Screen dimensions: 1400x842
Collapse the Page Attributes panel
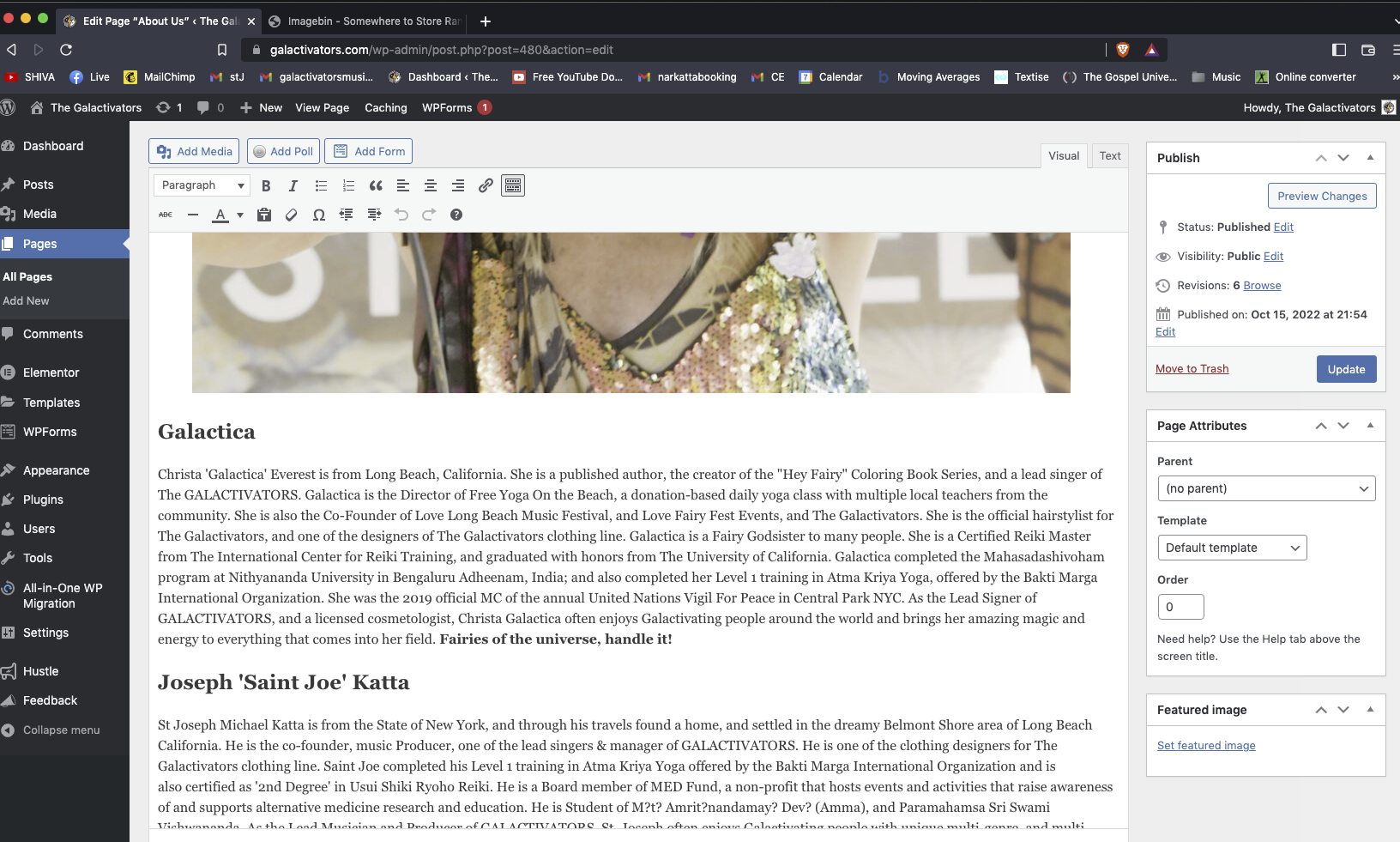point(1370,426)
